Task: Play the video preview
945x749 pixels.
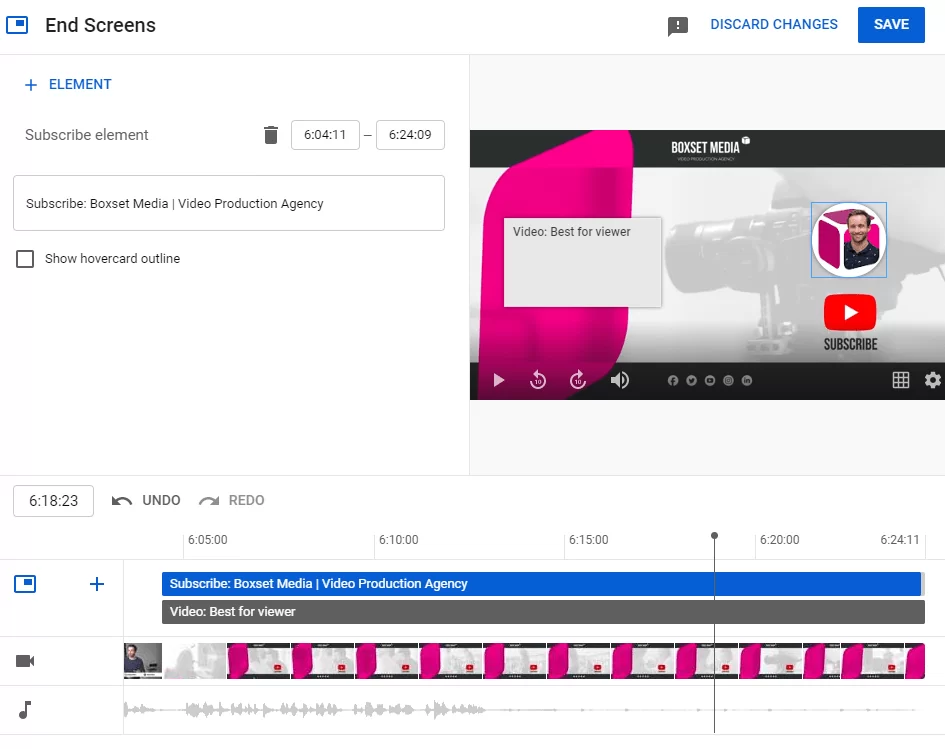Action: tap(498, 380)
